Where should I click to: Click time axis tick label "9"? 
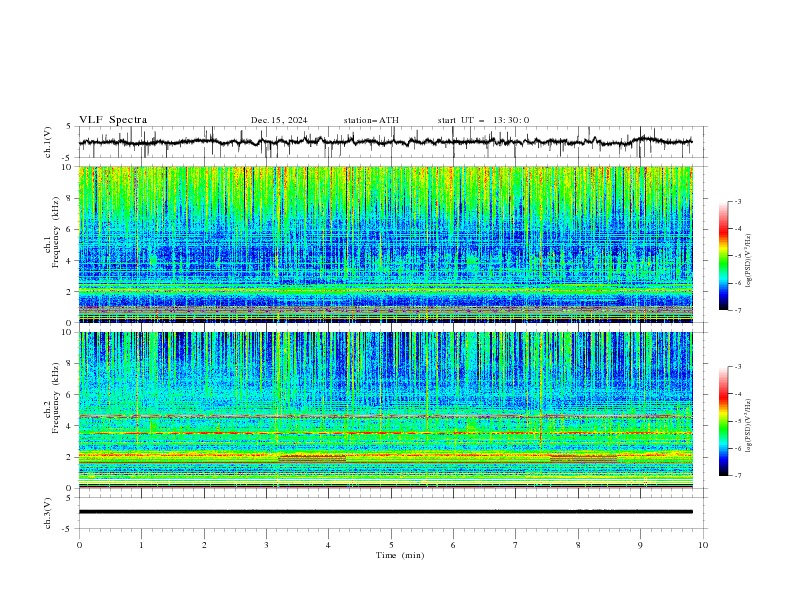click(640, 545)
